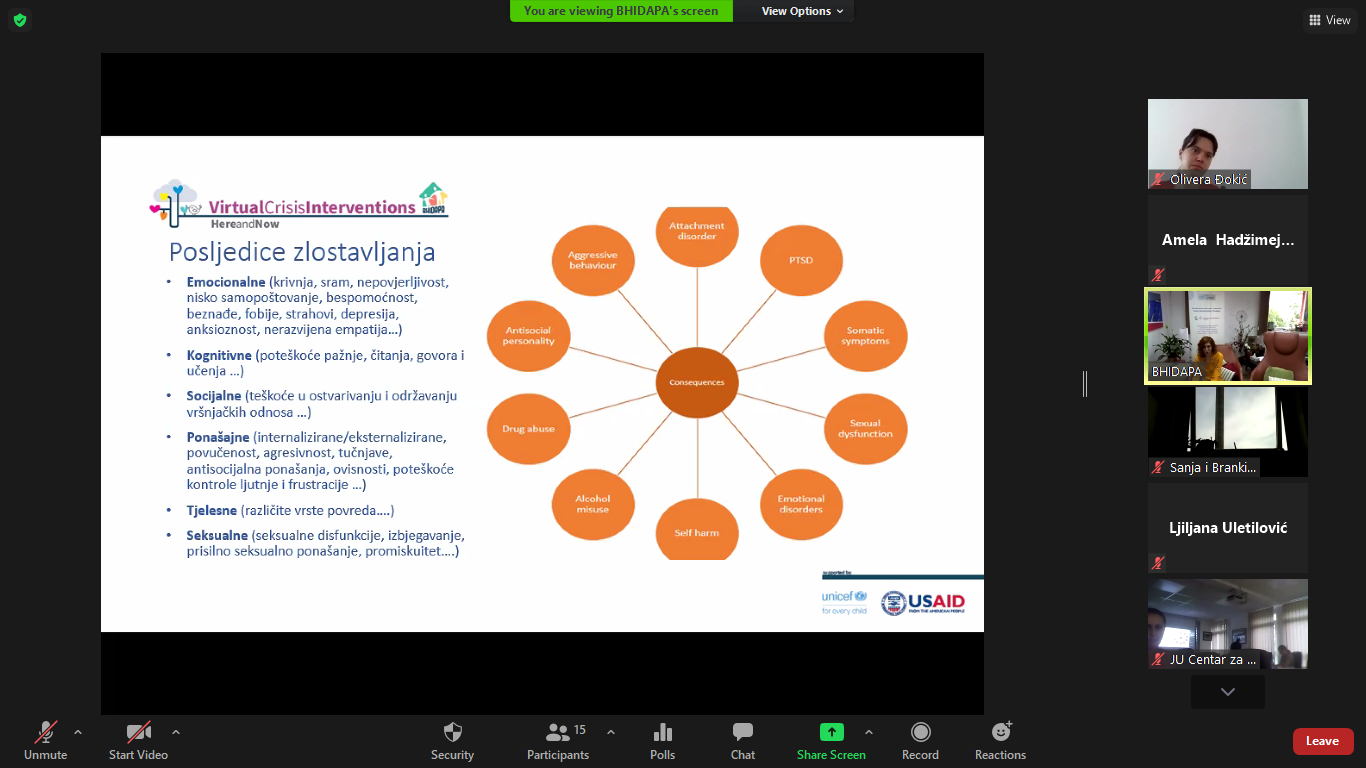The image size is (1366, 768).
Task: Unmute the microphone
Action: 45,733
